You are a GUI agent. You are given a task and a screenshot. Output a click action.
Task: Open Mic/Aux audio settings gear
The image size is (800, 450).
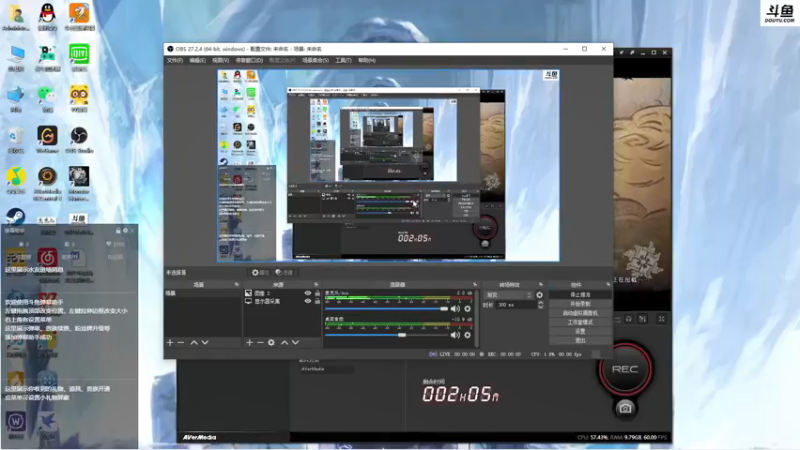click(467, 309)
